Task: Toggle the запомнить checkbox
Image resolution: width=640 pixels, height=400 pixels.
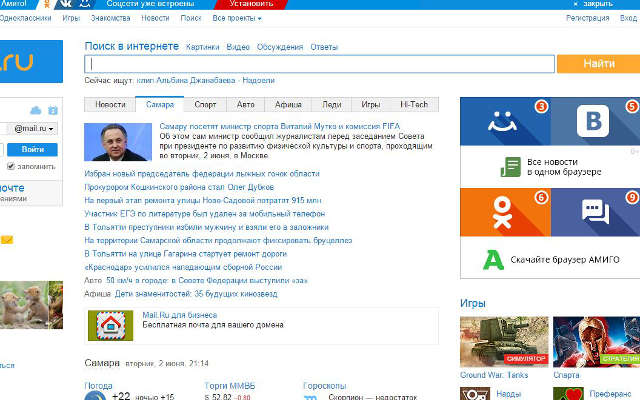Action: 11,166
